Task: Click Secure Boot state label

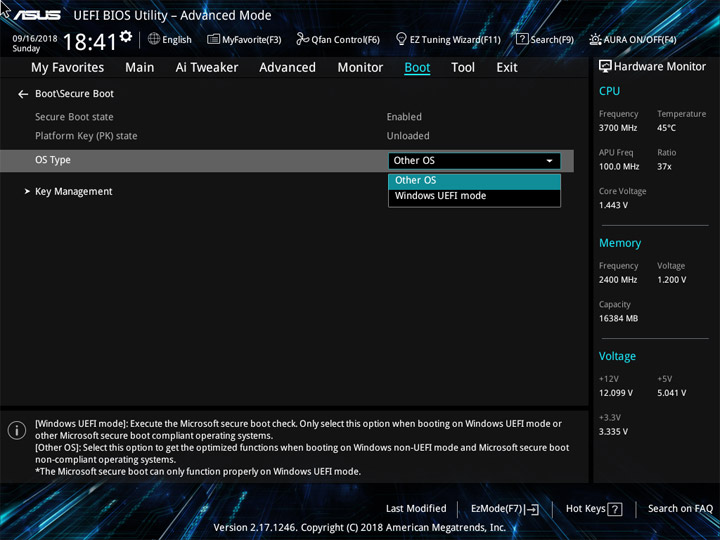Action: [74, 117]
